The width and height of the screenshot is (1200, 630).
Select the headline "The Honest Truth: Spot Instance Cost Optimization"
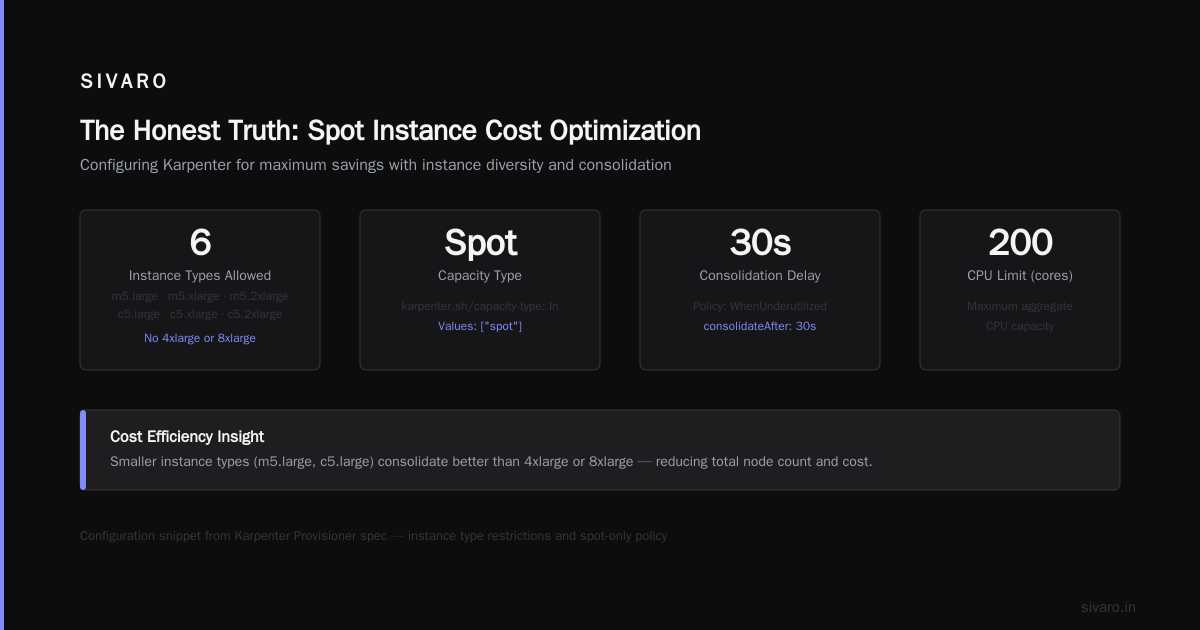point(390,131)
